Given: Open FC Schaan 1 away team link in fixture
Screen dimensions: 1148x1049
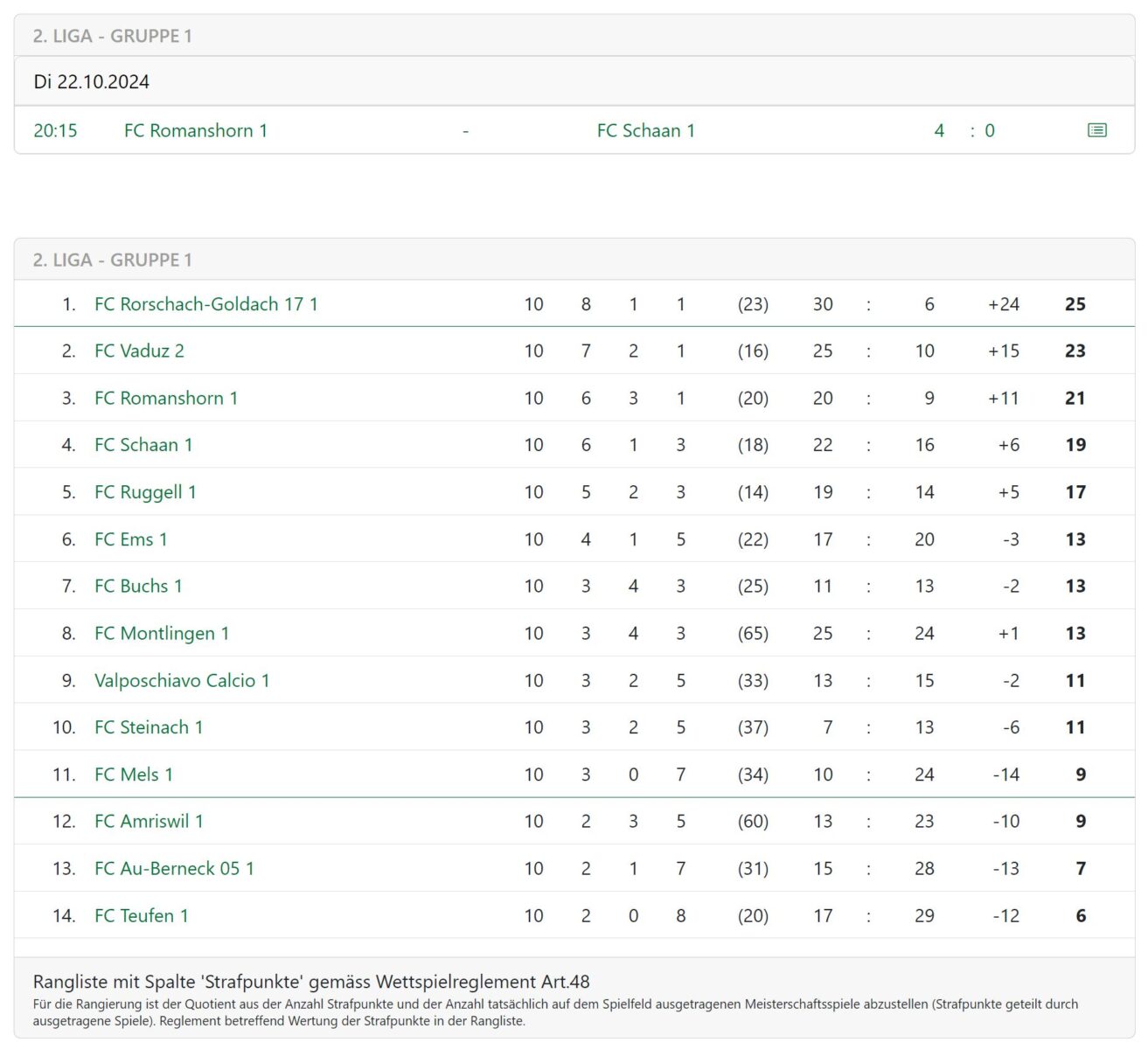Looking at the screenshot, I should [x=645, y=130].
